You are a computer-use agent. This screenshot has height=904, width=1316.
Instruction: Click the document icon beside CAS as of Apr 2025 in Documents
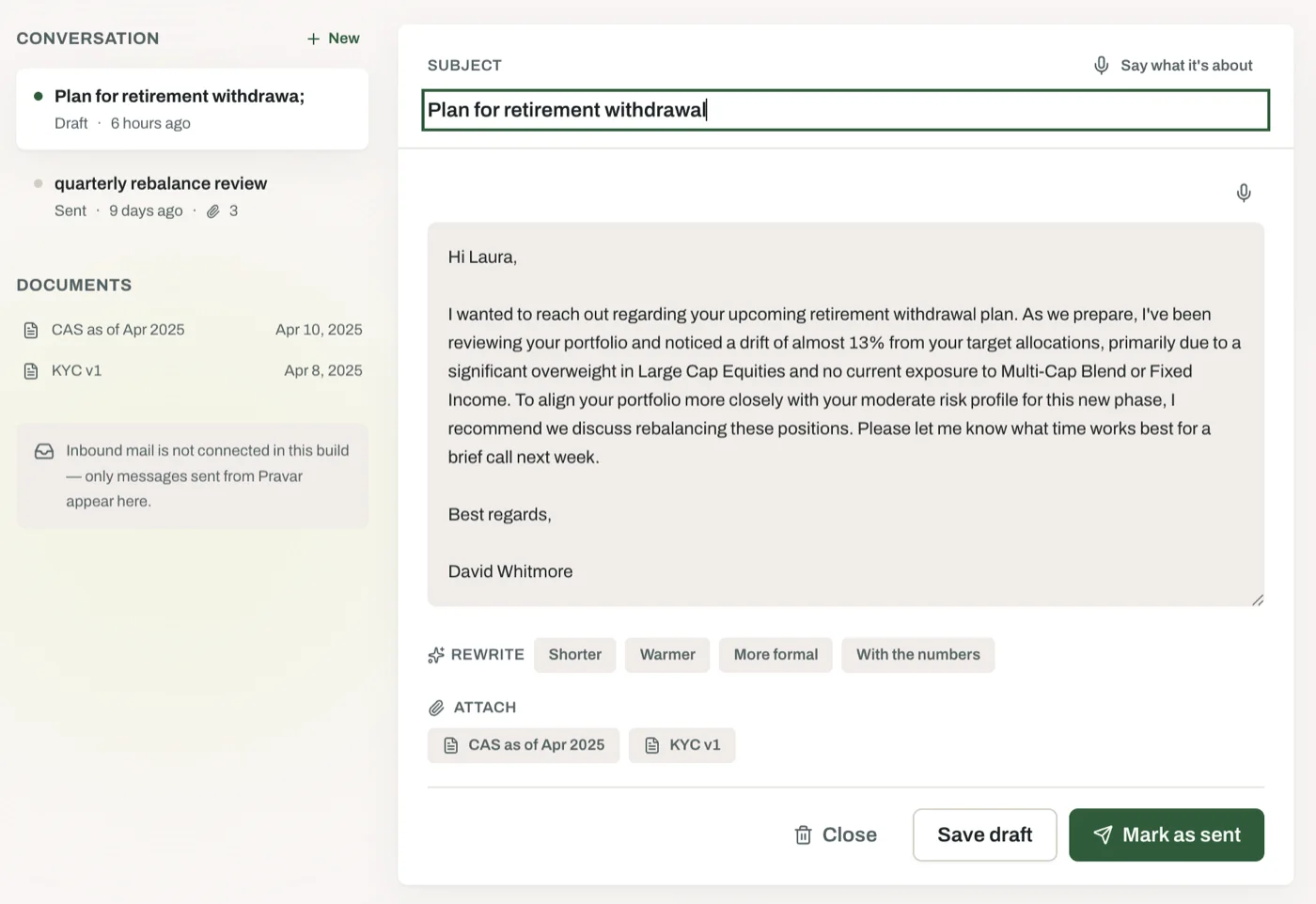point(31,330)
